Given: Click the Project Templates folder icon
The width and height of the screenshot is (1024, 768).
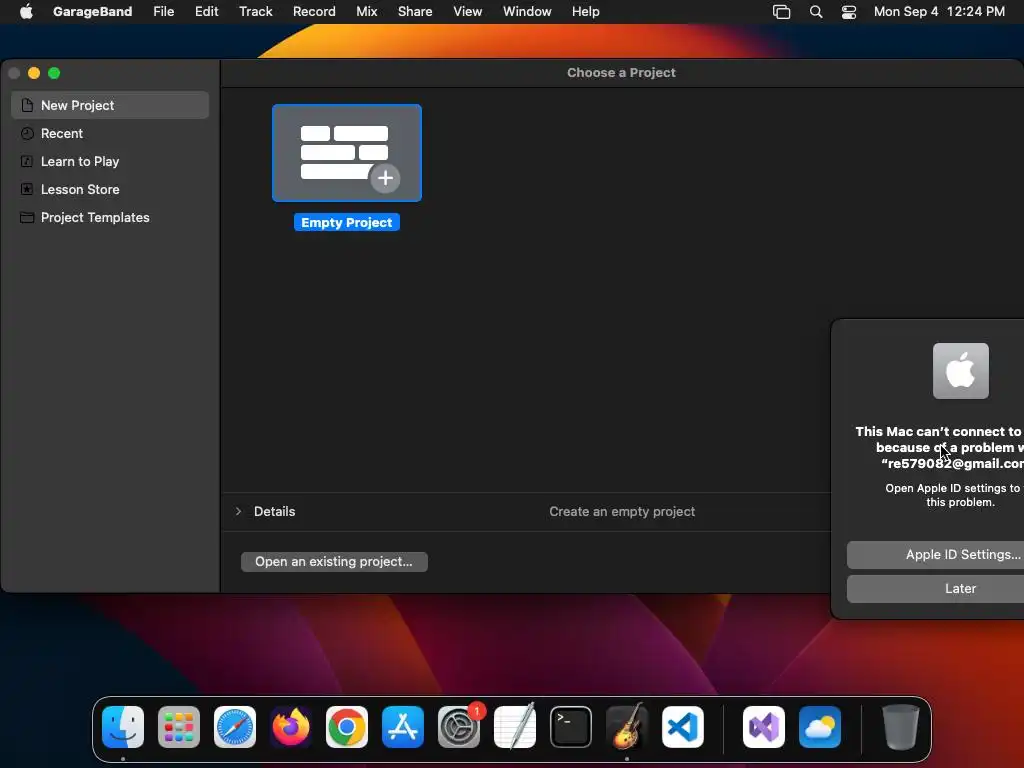Looking at the screenshot, I should point(27,217).
